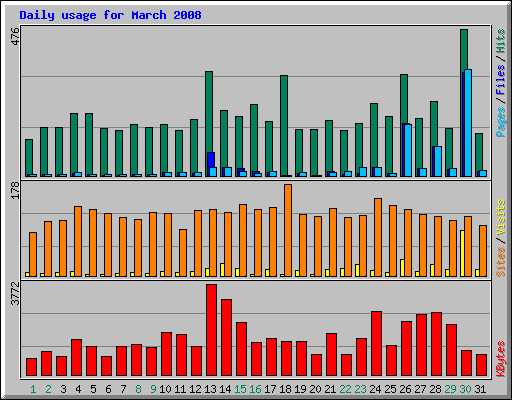Click day 27 on the x-axis
Screen dimensions: 512x400
[420, 389]
